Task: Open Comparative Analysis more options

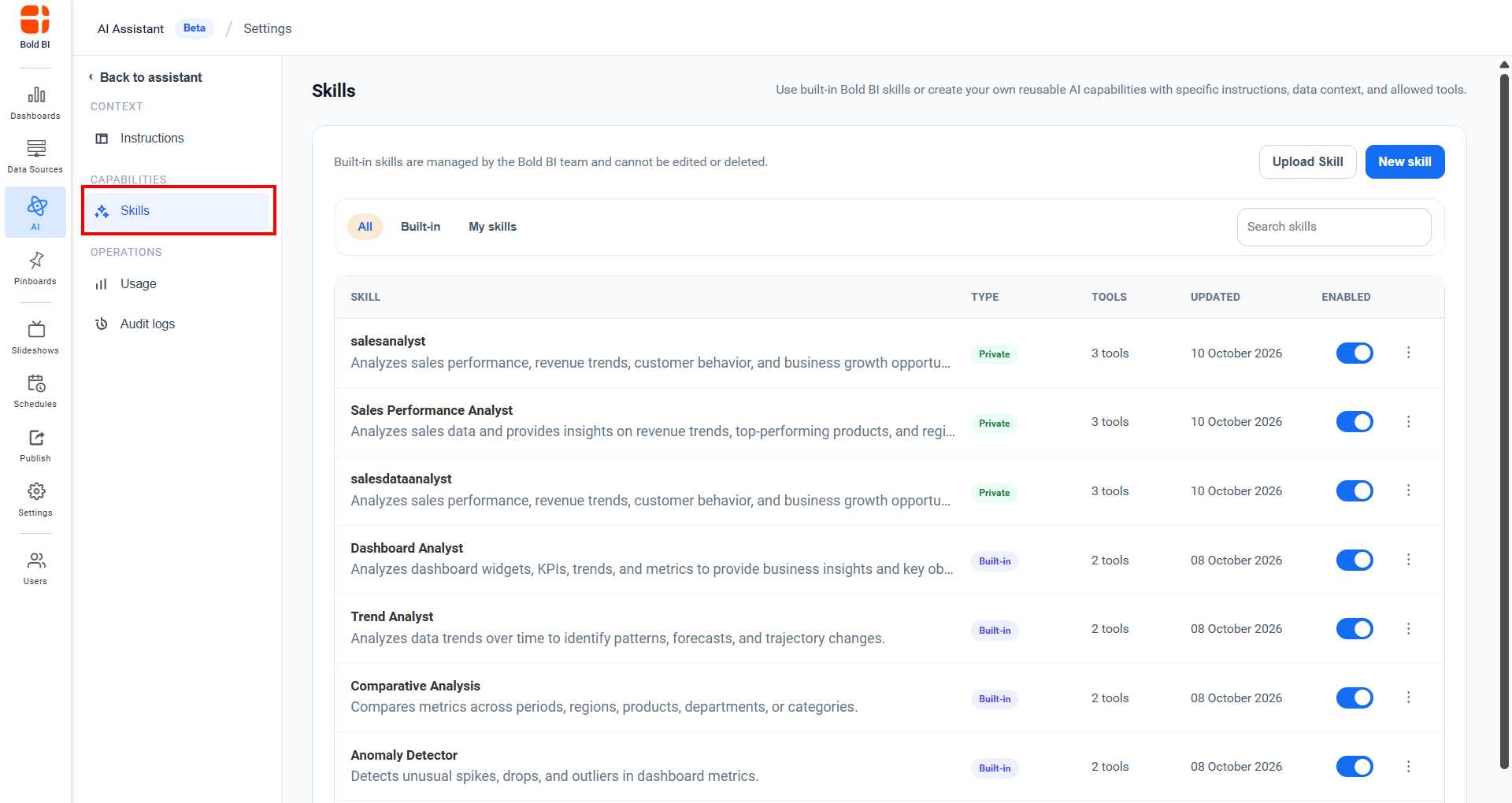Action: (1409, 698)
